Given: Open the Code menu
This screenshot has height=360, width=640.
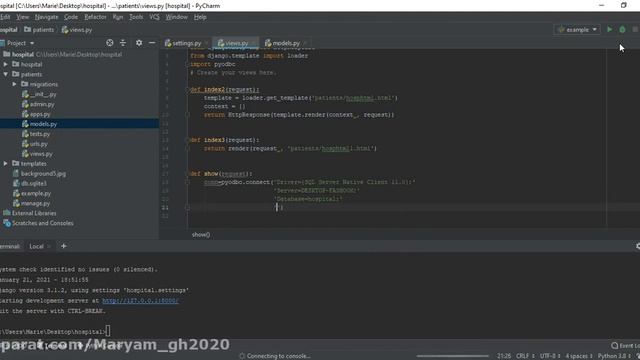Looking at the screenshot, I should (71, 17).
